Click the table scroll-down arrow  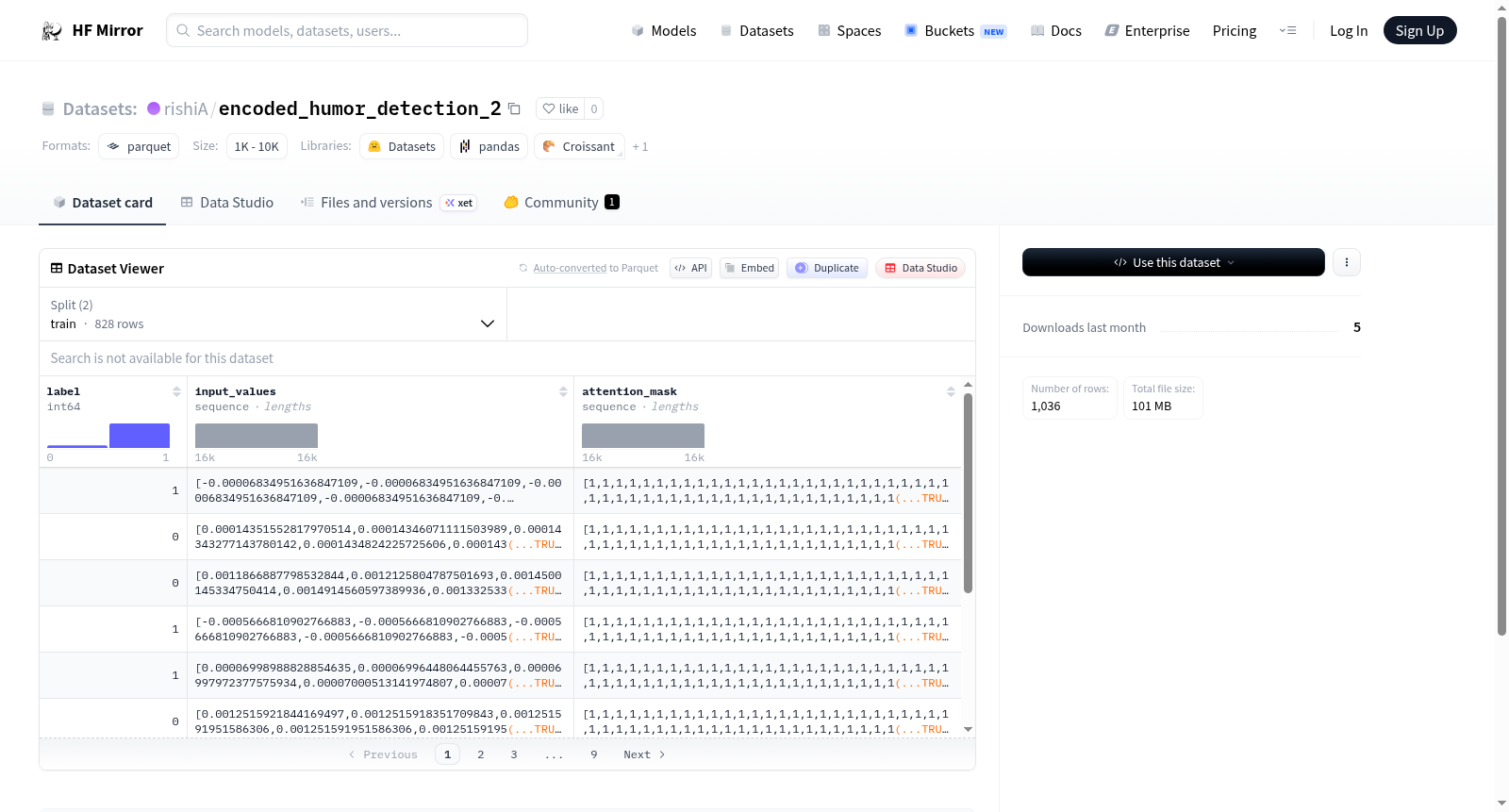[x=968, y=729]
